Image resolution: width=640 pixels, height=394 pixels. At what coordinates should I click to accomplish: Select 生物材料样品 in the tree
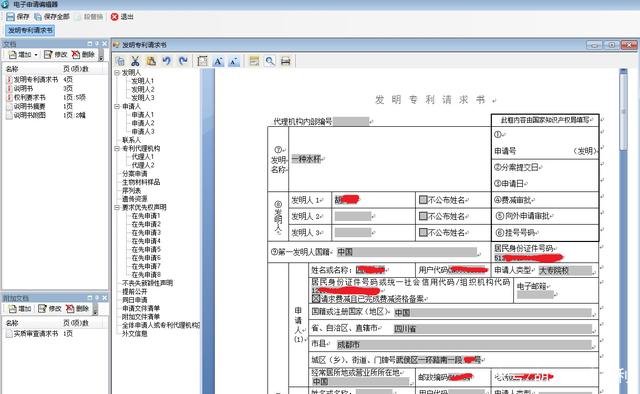[x=141, y=182]
